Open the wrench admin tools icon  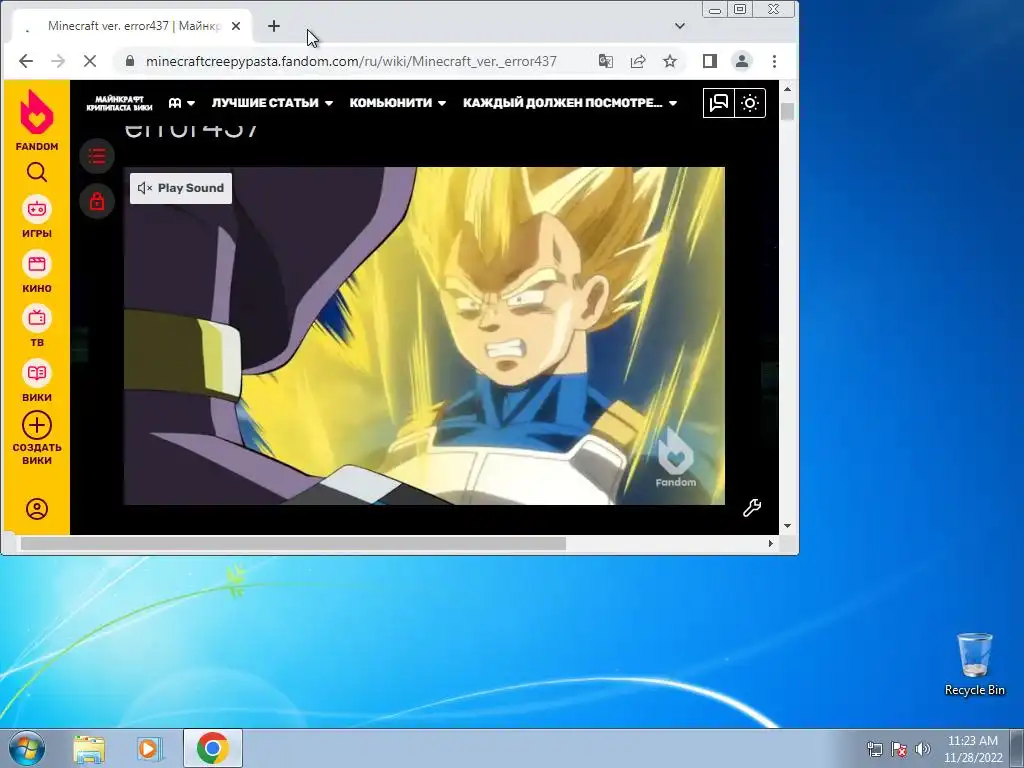pos(752,508)
